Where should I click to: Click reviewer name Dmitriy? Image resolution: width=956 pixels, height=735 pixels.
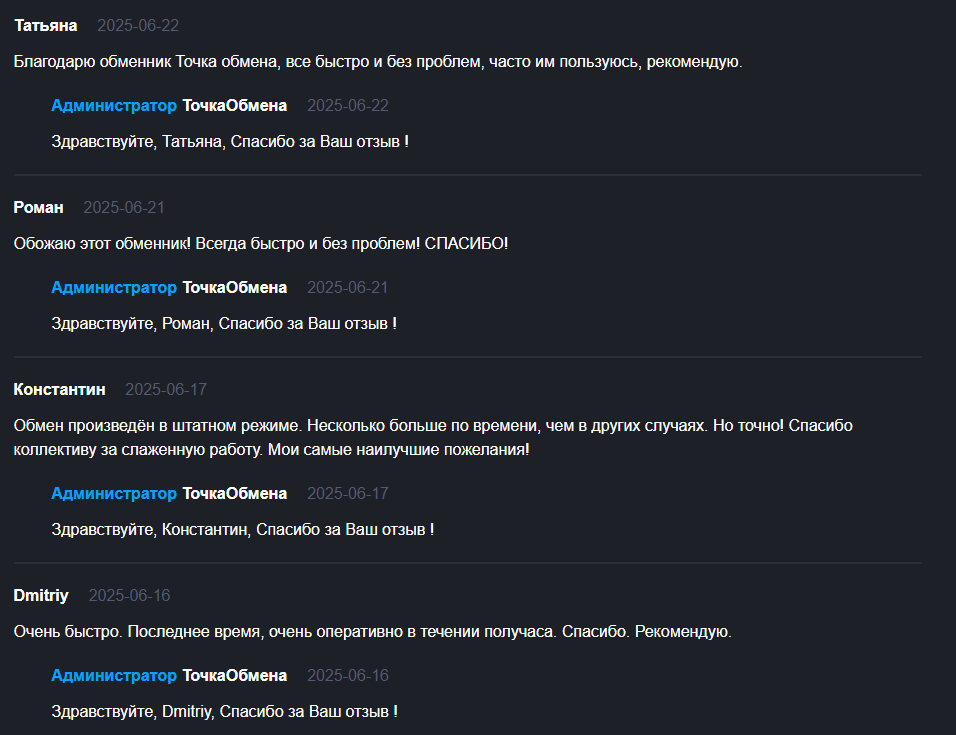[41, 595]
